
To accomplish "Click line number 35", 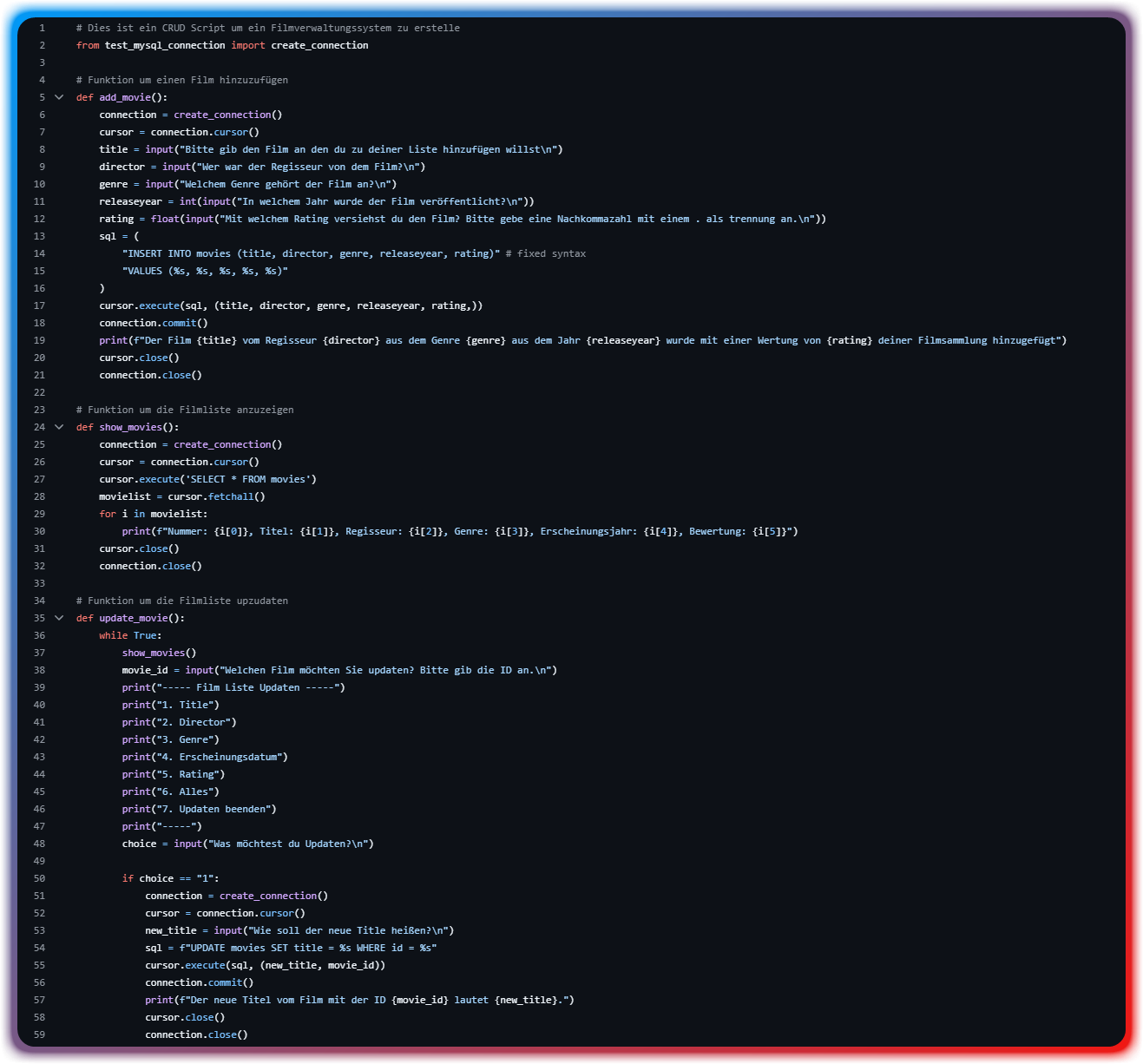I will [x=39, y=618].
